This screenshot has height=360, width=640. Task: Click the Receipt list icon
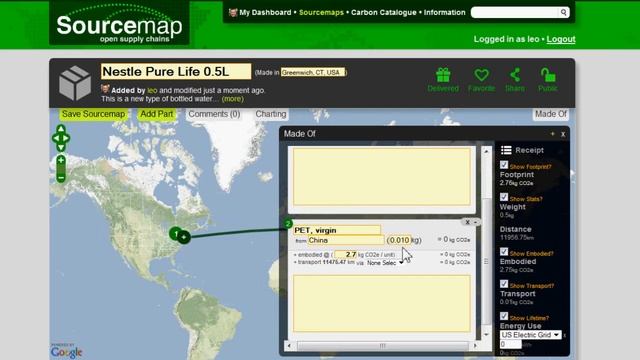(x=506, y=150)
